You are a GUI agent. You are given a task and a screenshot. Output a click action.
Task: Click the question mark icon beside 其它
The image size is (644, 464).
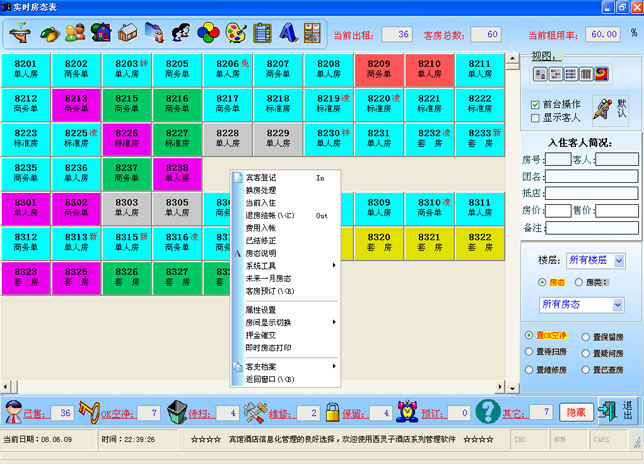[x=487, y=412]
